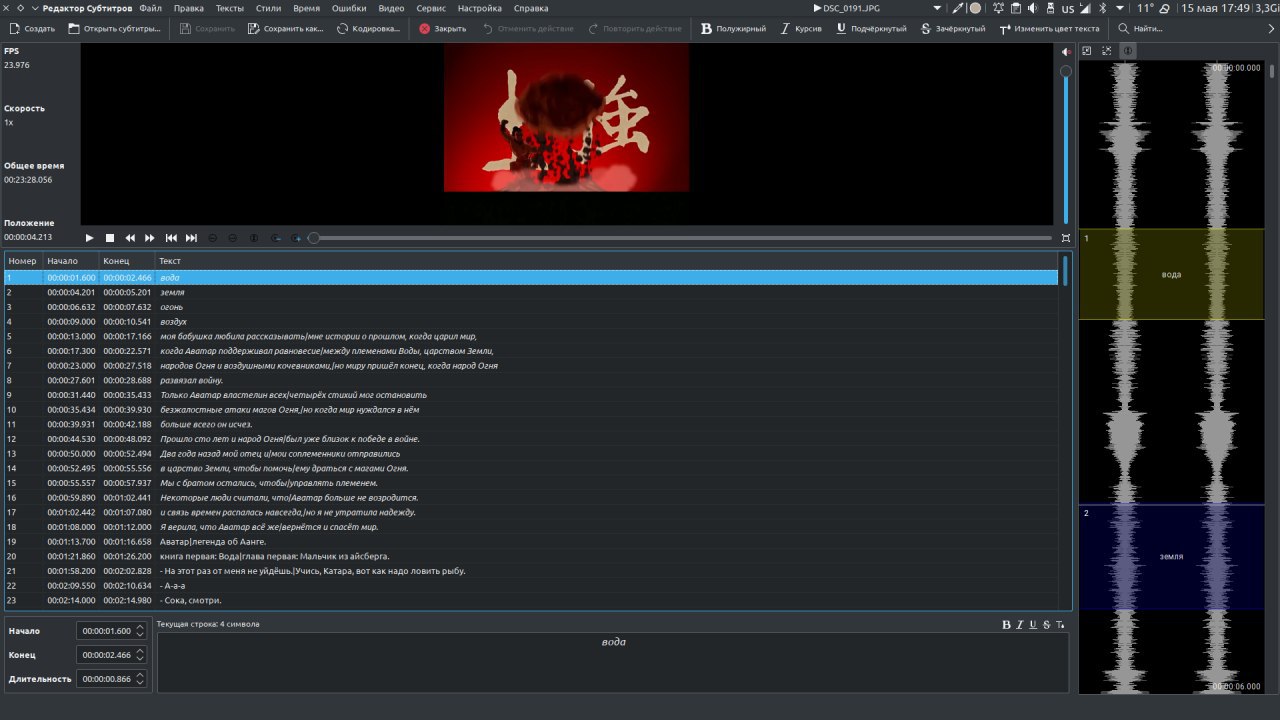This screenshot has width=1280, height=720.
Task: Expand the tray arrow next to Bluetooth
Action: coord(1120,8)
